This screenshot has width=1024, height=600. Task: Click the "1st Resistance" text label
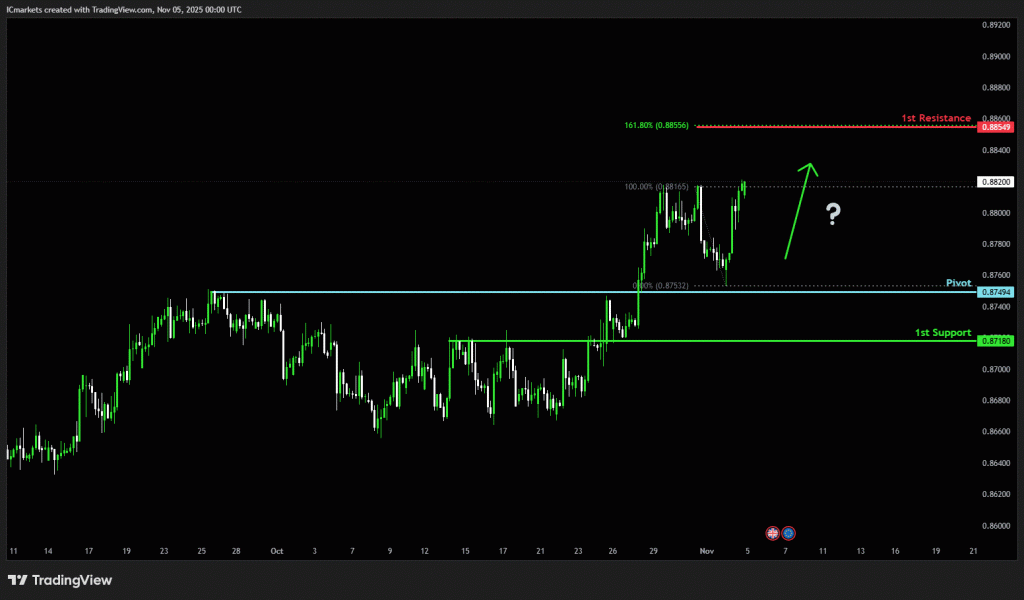[935, 118]
